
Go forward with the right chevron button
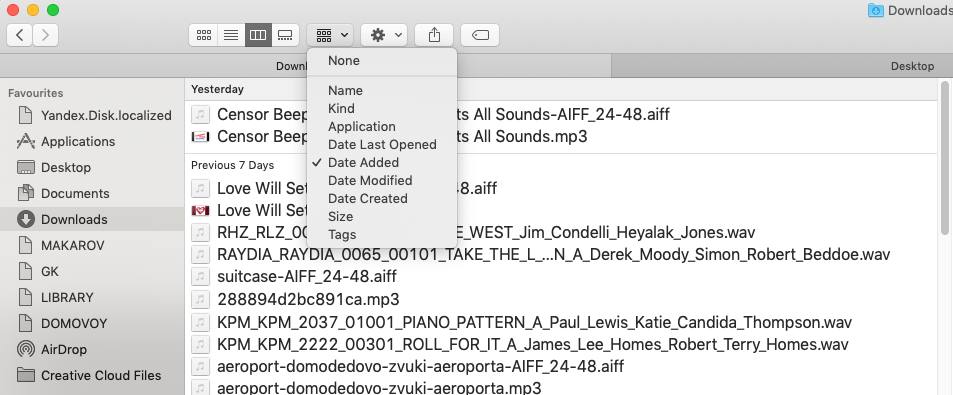[46, 35]
